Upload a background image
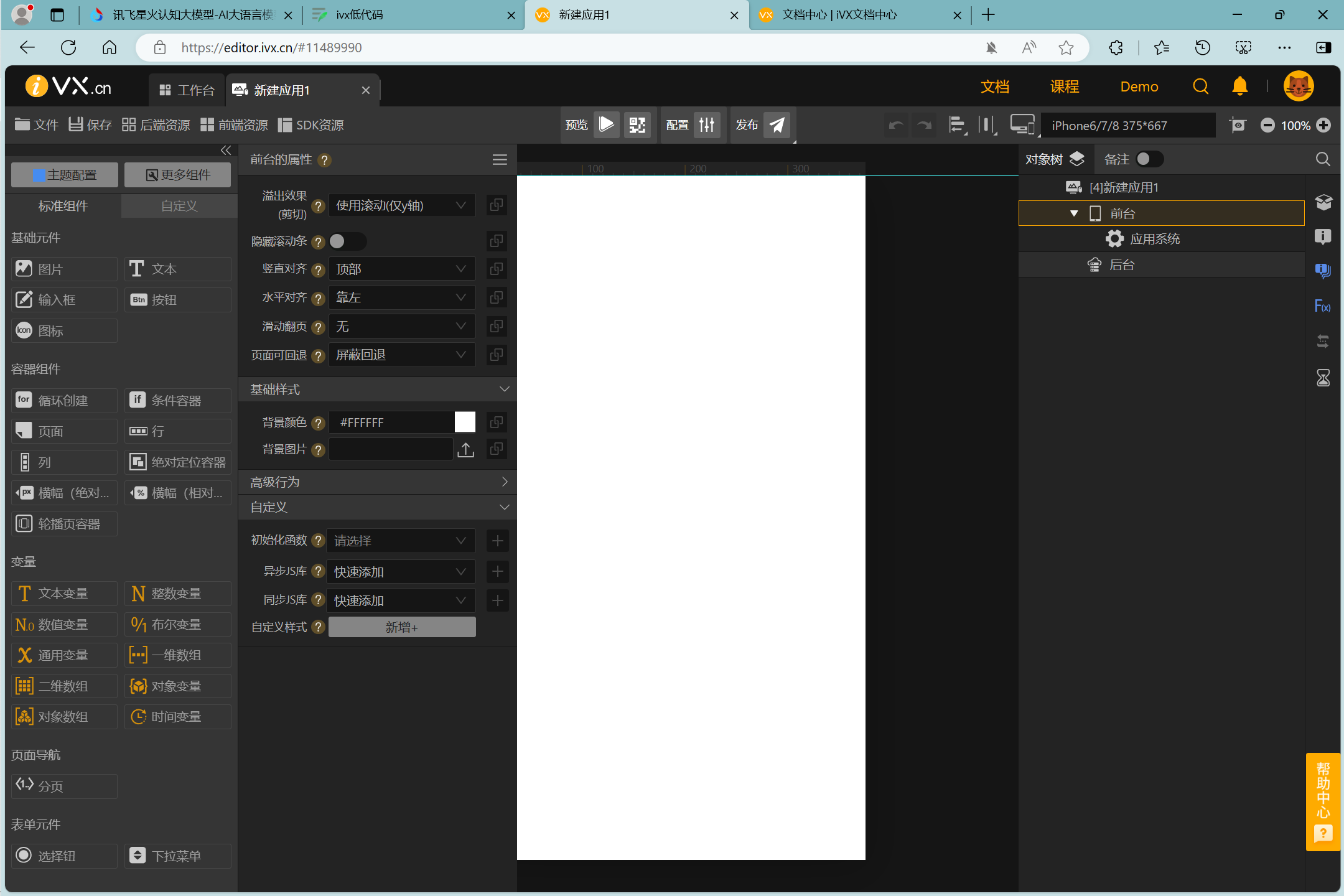The height and width of the screenshot is (896, 1344). pyautogui.click(x=465, y=449)
